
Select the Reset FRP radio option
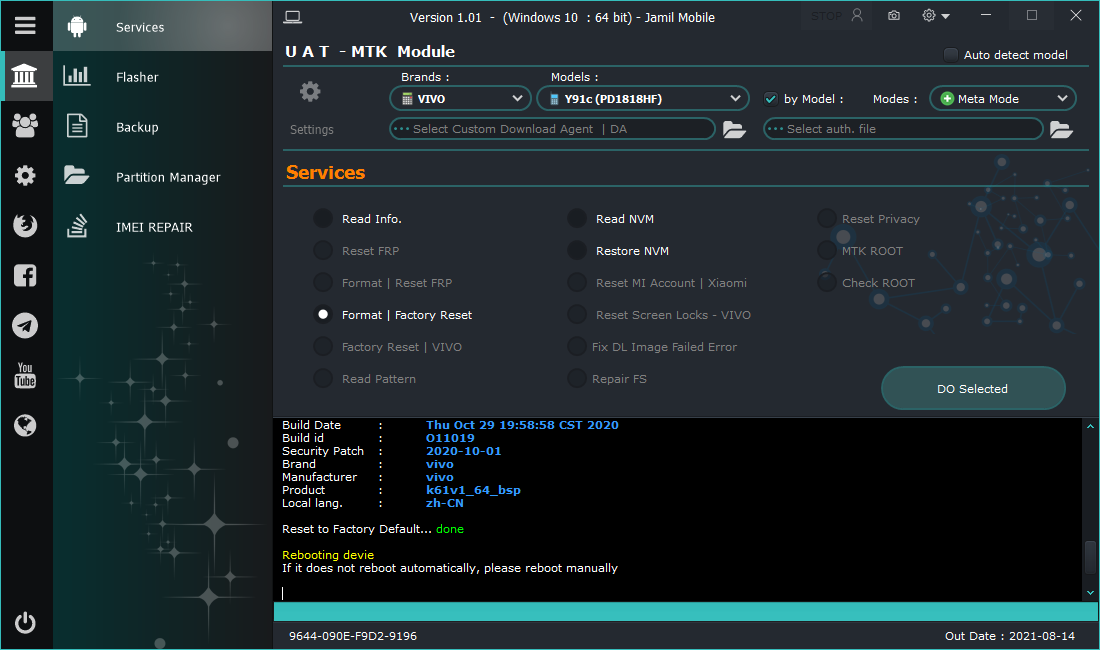[323, 251]
